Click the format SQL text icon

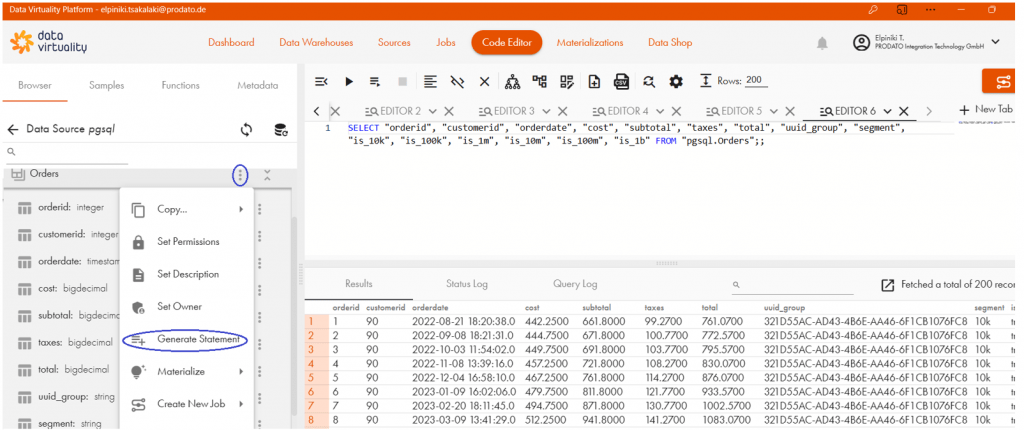[x=430, y=81]
